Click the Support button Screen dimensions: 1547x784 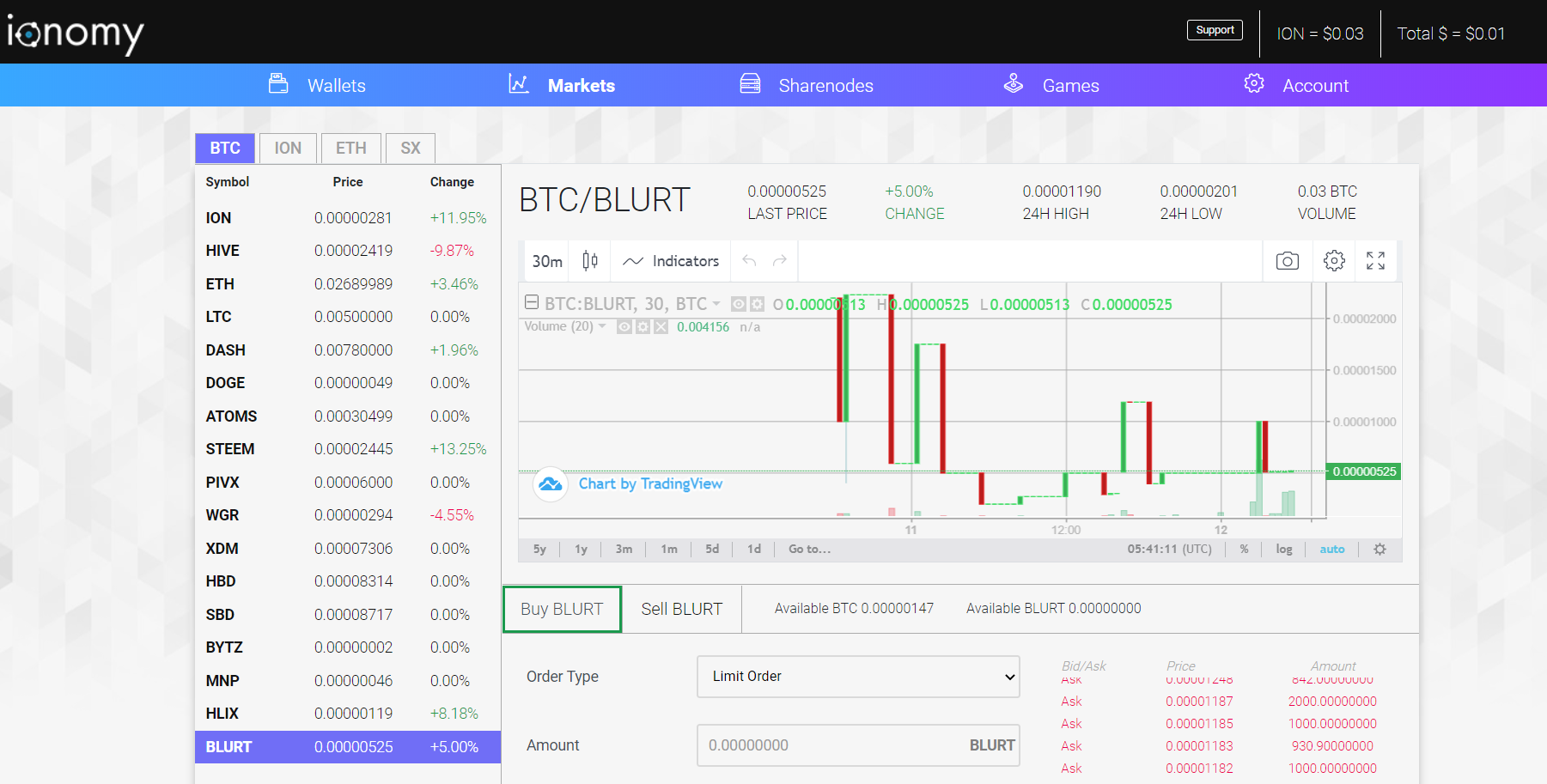(x=1215, y=30)
